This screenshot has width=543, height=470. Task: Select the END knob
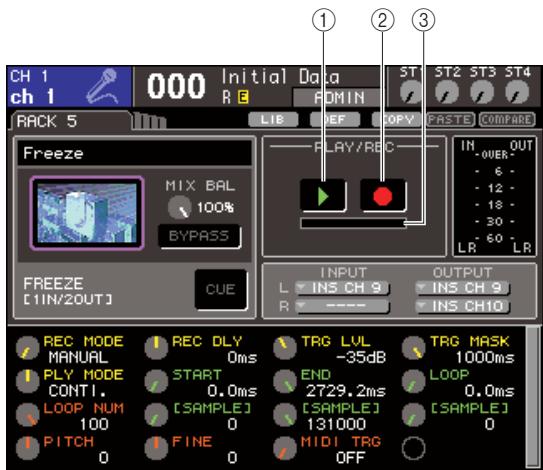coord(285,381)
